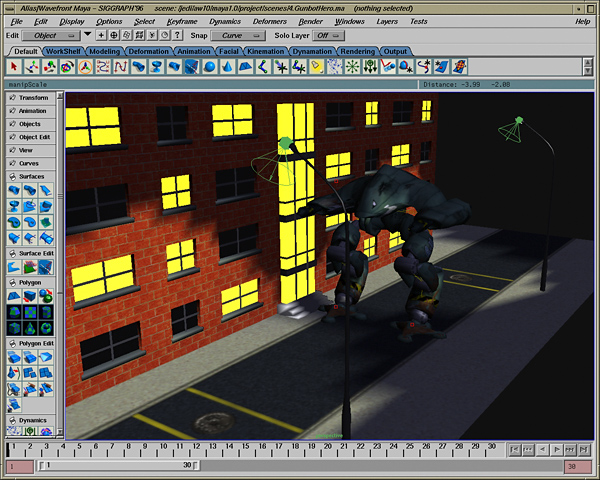The width and height of the screenshot is (600, 480).
Task: Click the crosshair circle icon in status line
Action: [114, 36]
